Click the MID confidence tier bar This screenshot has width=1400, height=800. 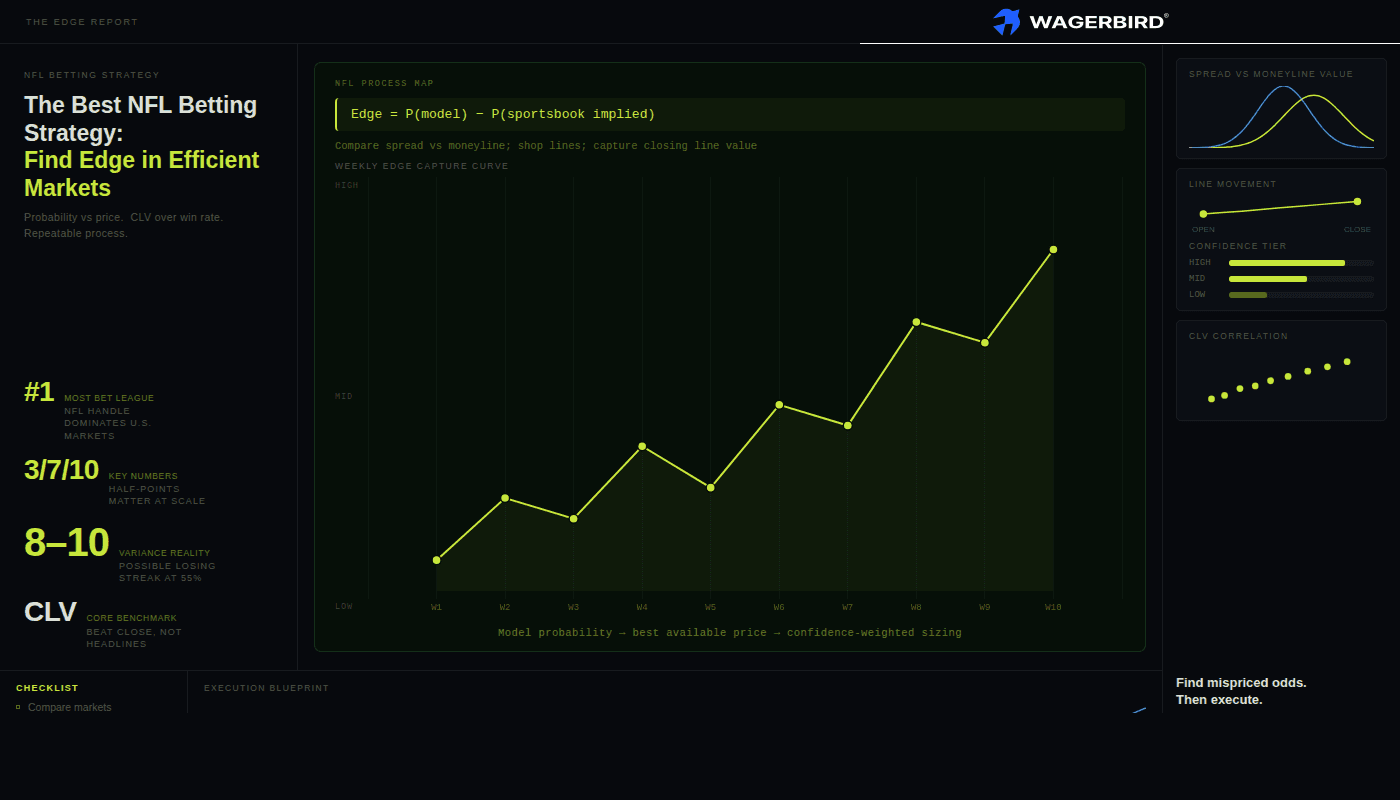[x=1301, y=279]
